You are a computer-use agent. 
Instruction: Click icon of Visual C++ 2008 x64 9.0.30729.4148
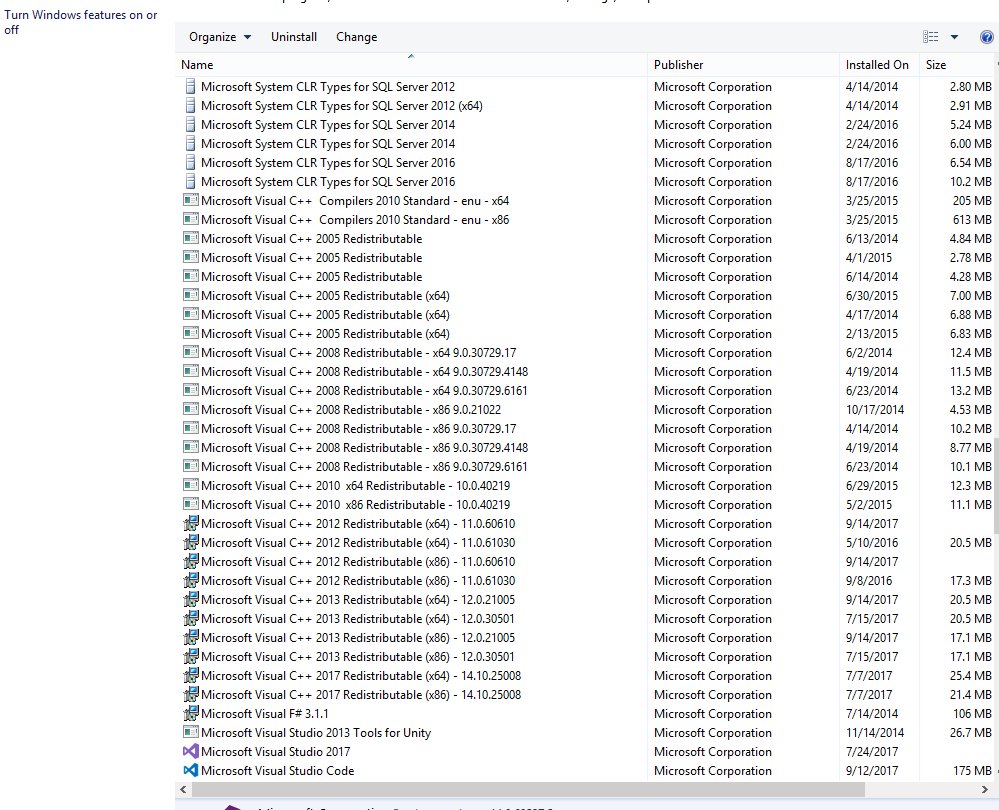click(190, 371)
